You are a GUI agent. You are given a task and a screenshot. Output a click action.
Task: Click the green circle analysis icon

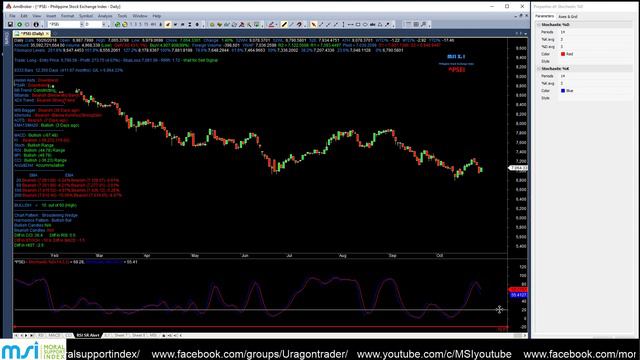(212, 24)
